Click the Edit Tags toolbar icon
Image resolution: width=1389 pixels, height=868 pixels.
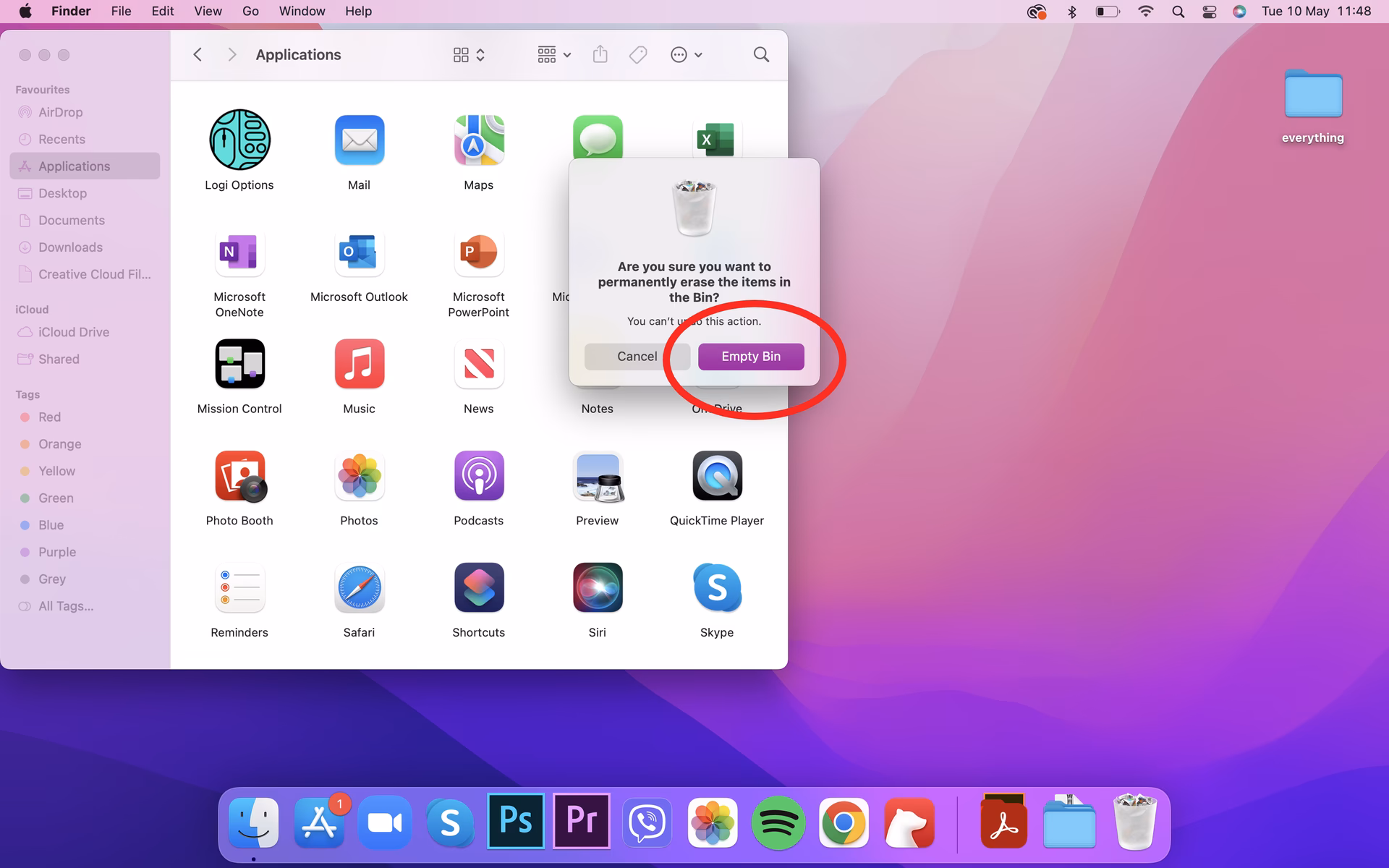click(x=638, y=55)
